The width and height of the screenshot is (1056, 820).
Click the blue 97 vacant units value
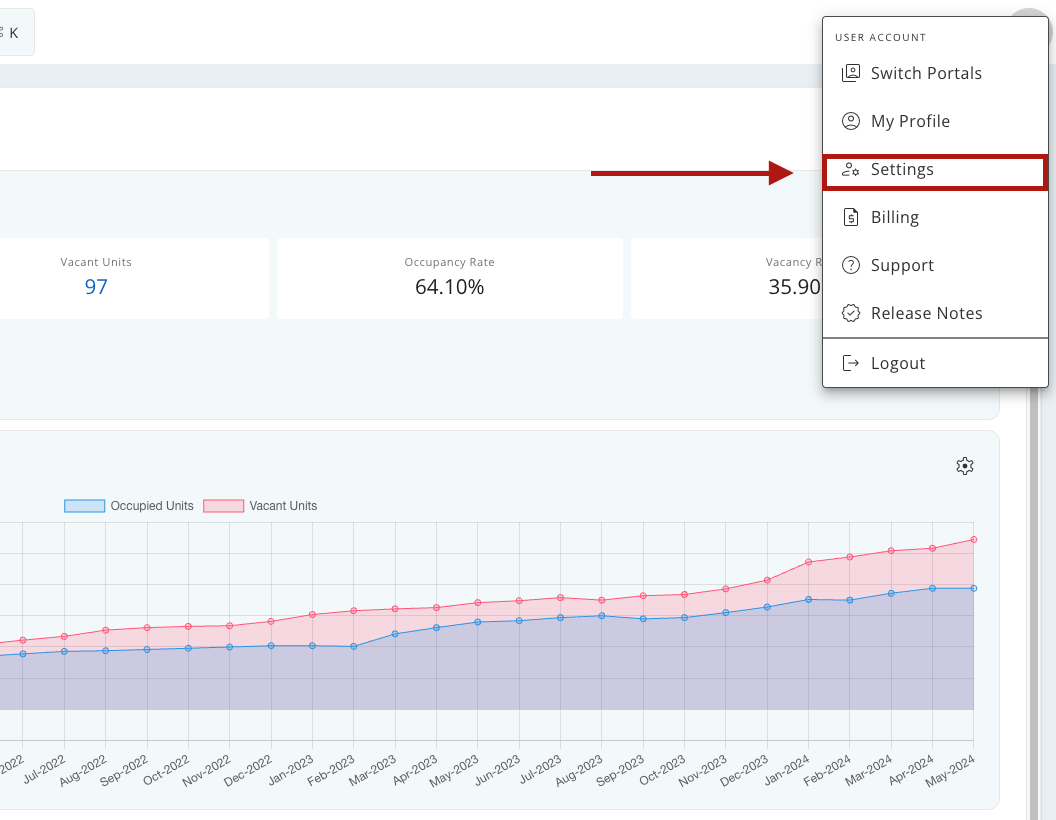point(96,286)
